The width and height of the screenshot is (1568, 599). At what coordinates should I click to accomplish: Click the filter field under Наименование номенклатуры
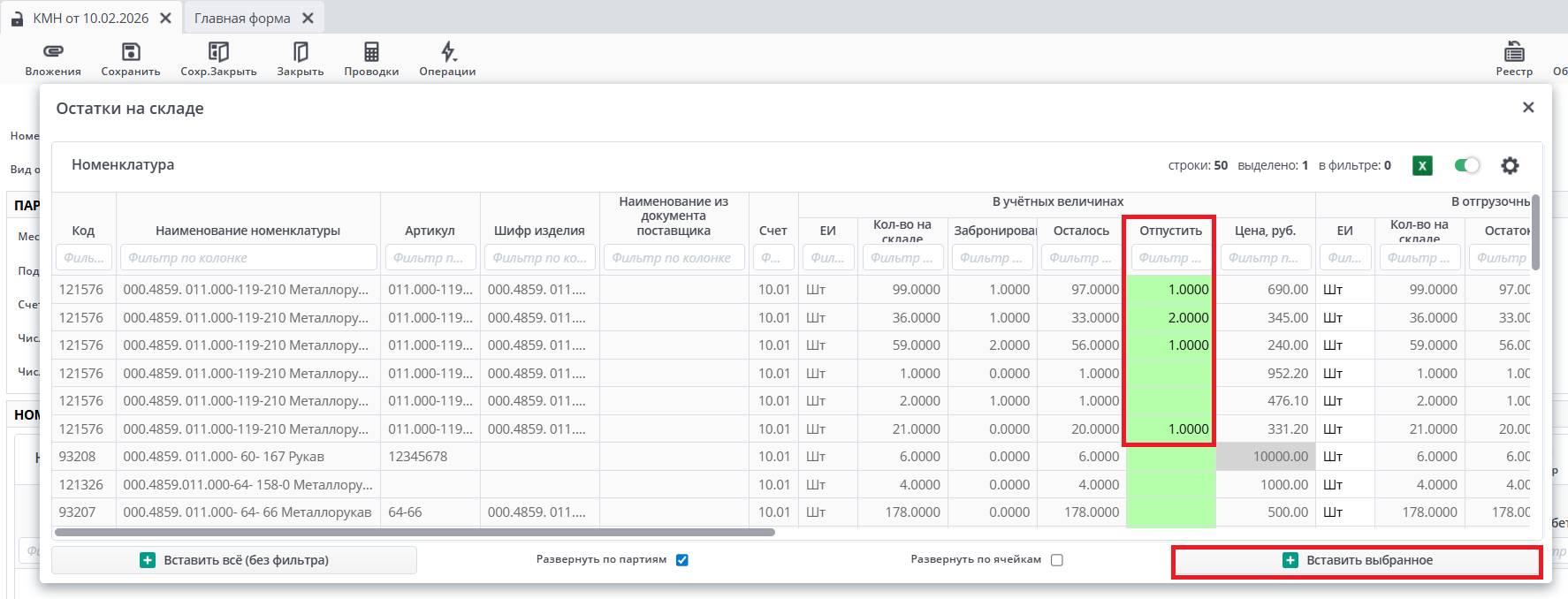[248, 258]
